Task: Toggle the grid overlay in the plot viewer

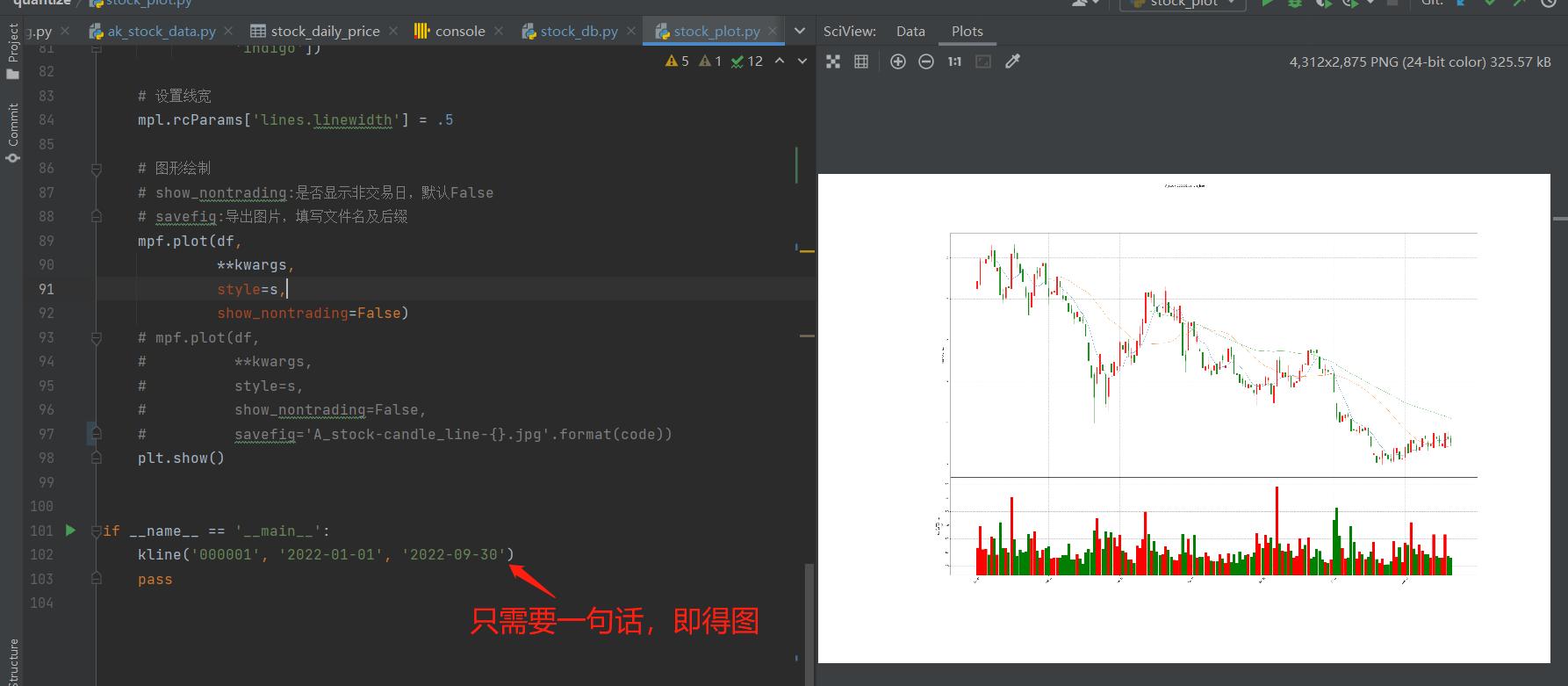Action: click(861, 61)
